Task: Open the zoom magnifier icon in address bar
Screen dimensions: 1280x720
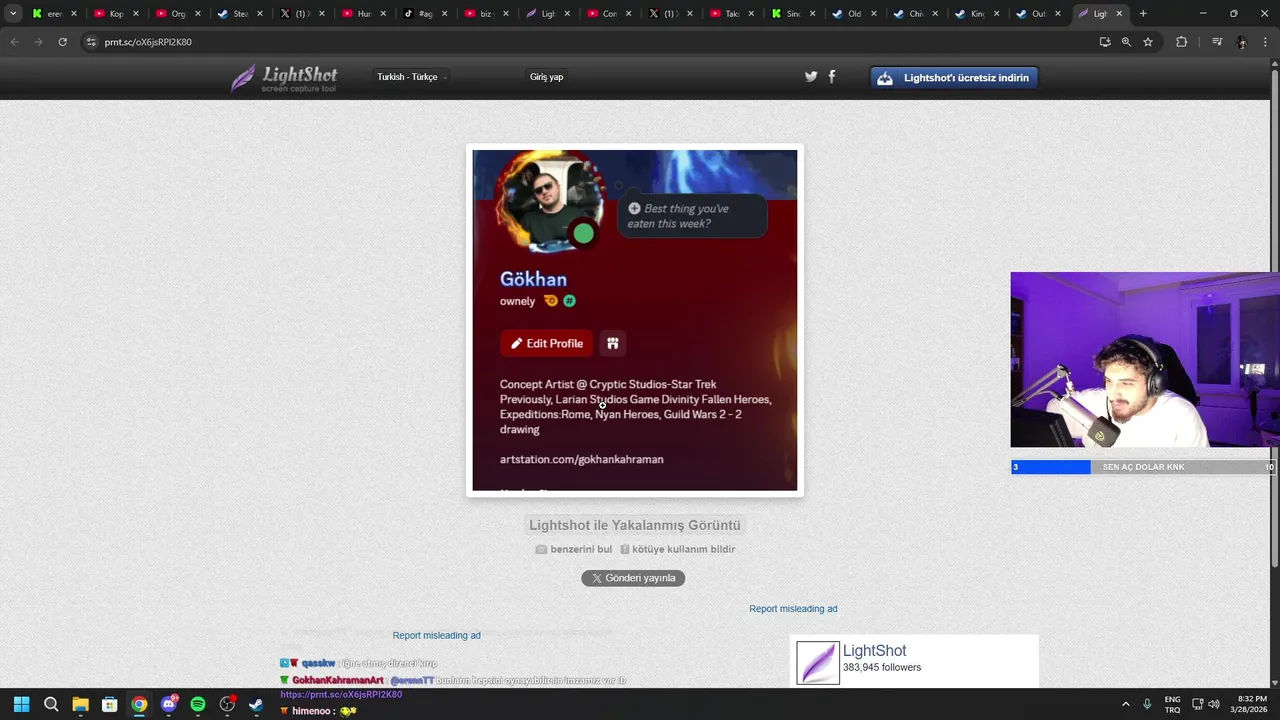Action: tap(1126, 42)
